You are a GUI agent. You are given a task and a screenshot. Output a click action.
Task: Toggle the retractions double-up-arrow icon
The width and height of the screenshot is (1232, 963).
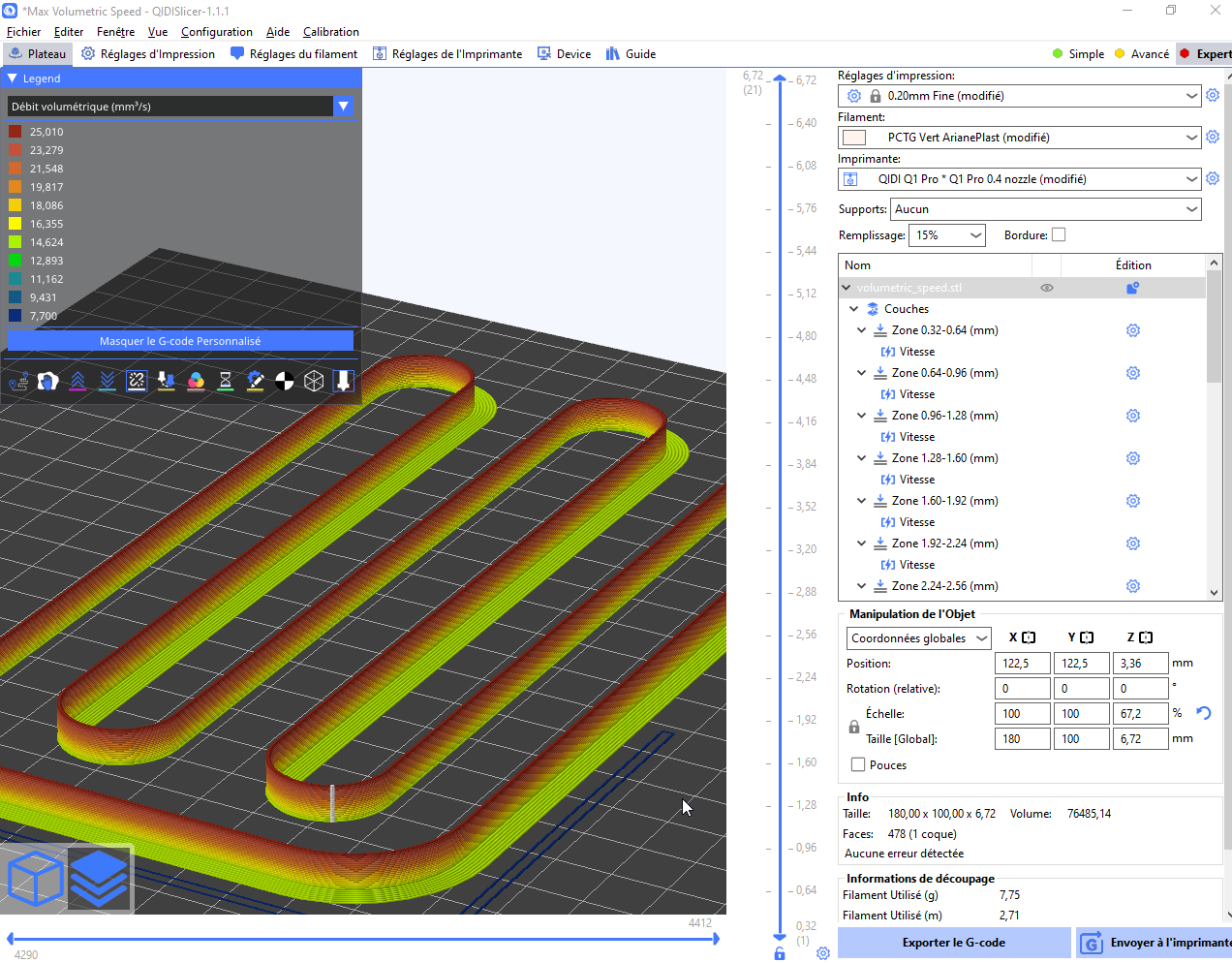pyautogui.click(x=77, y=382)
